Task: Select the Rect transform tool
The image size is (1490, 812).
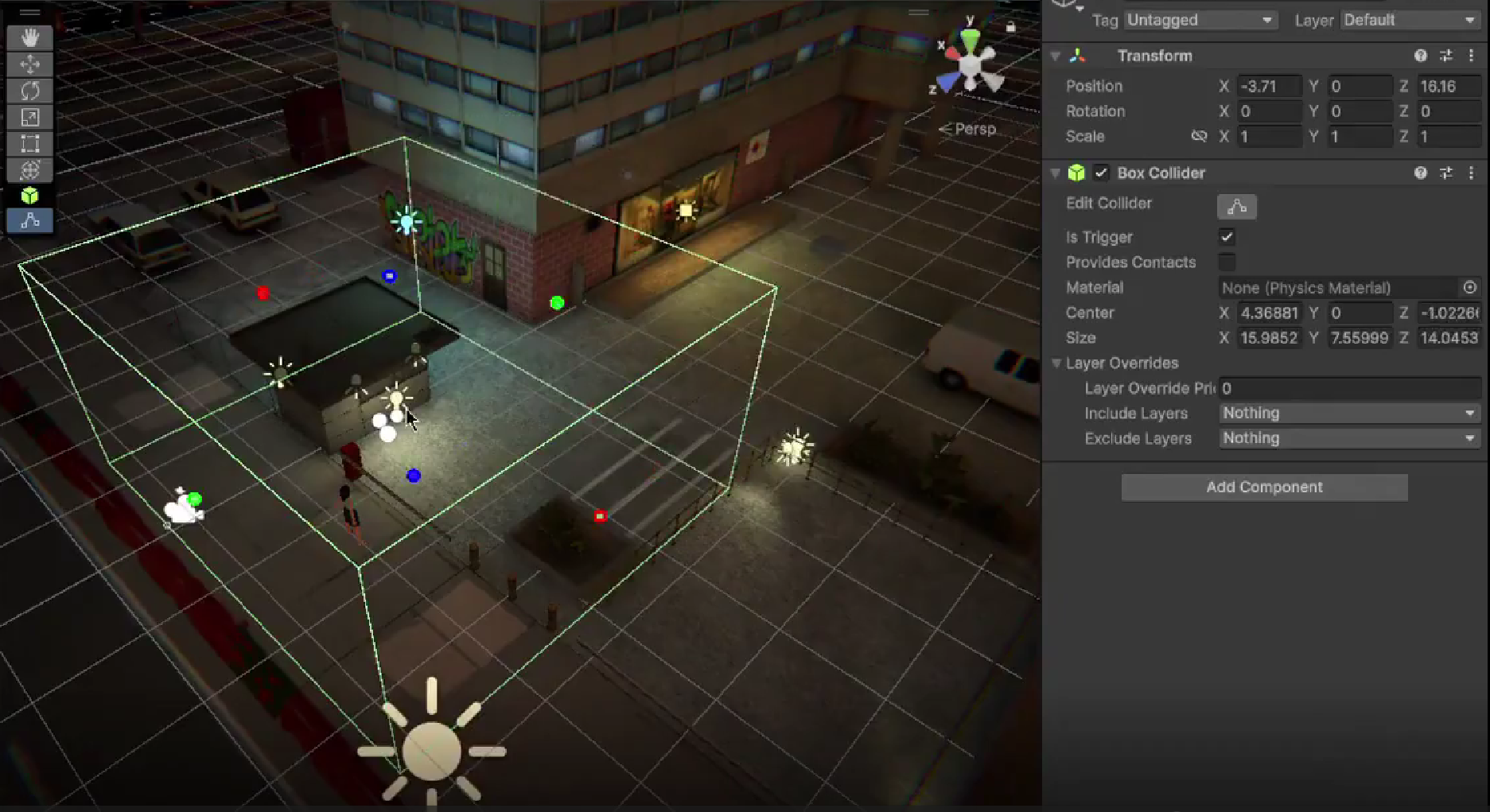Action: tap(30, 144)
